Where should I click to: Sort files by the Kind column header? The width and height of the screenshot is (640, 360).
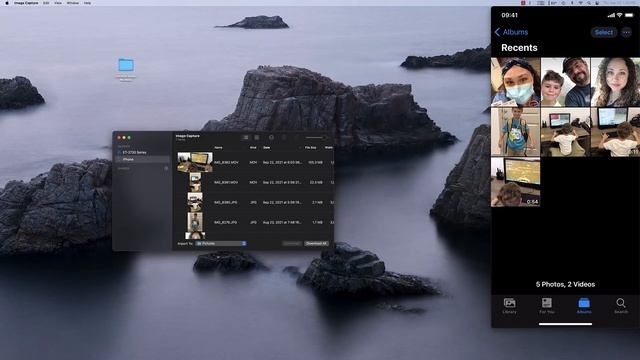[253, 147]
